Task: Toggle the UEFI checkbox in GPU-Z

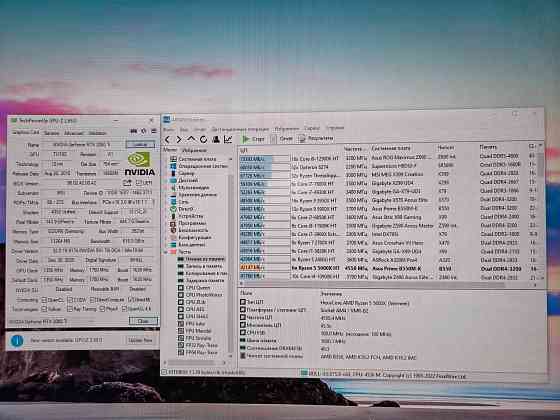Action: point(139,182)
